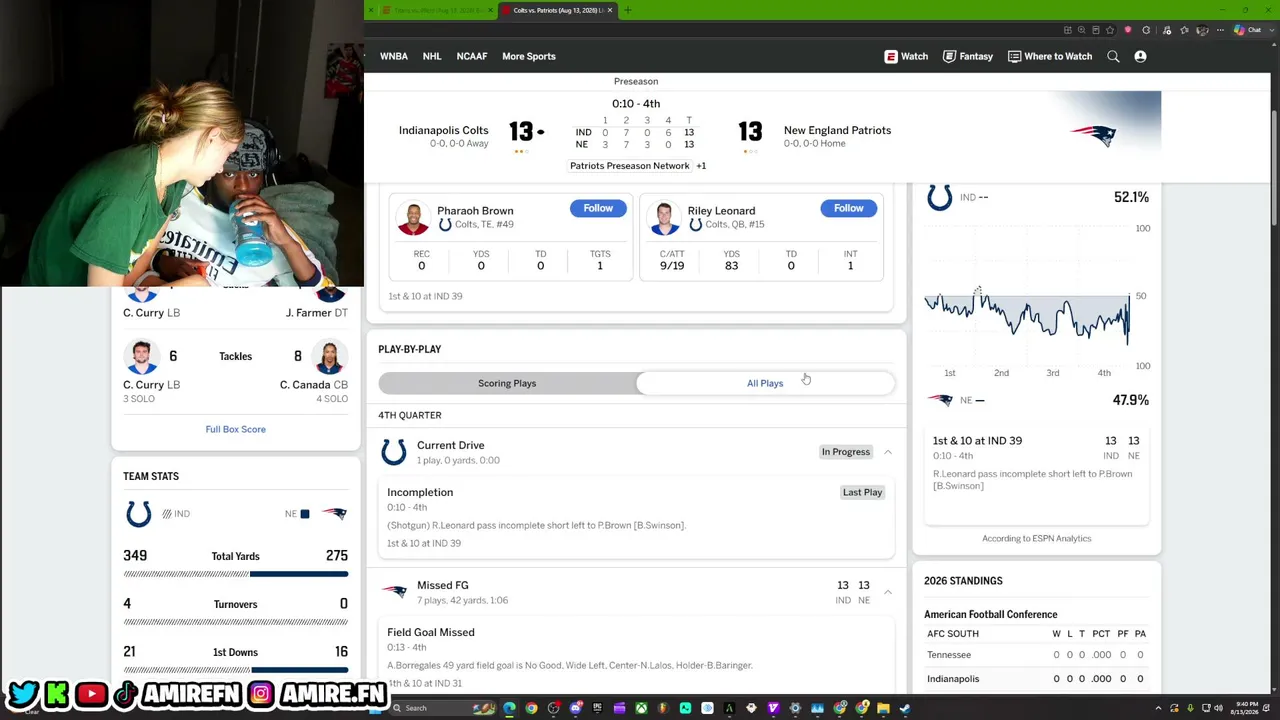Click the Kick icon in stream overlay

tap(57, 693)
